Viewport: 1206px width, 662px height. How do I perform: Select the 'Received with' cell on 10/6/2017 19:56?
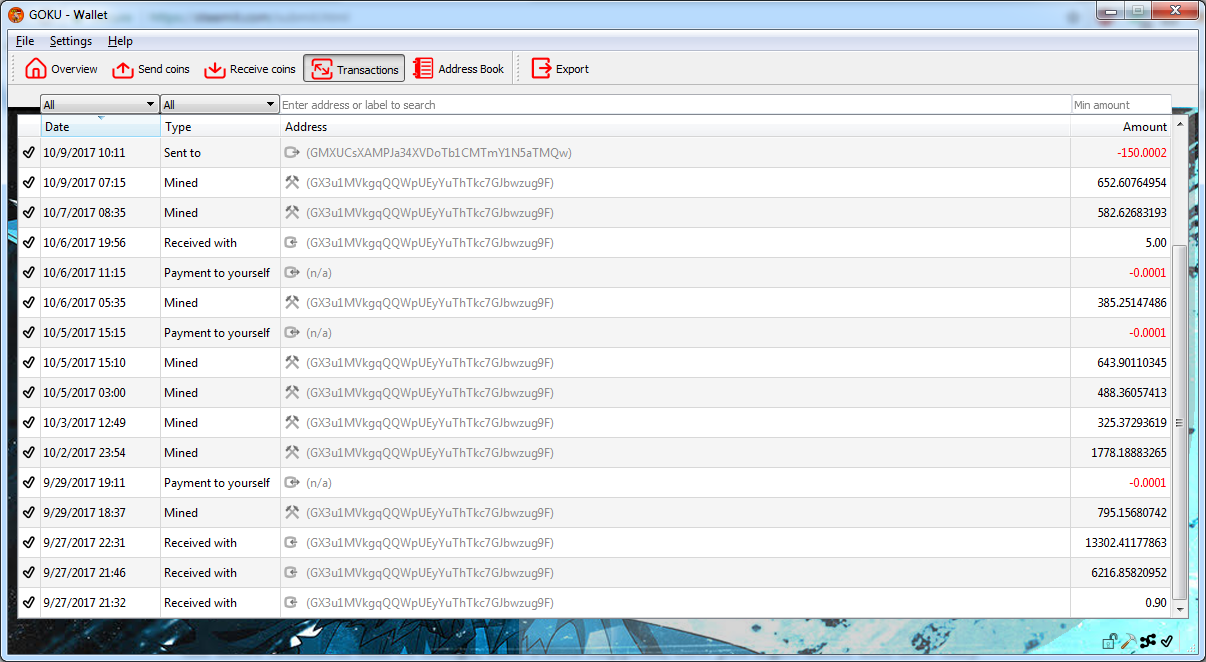point(220,243)
